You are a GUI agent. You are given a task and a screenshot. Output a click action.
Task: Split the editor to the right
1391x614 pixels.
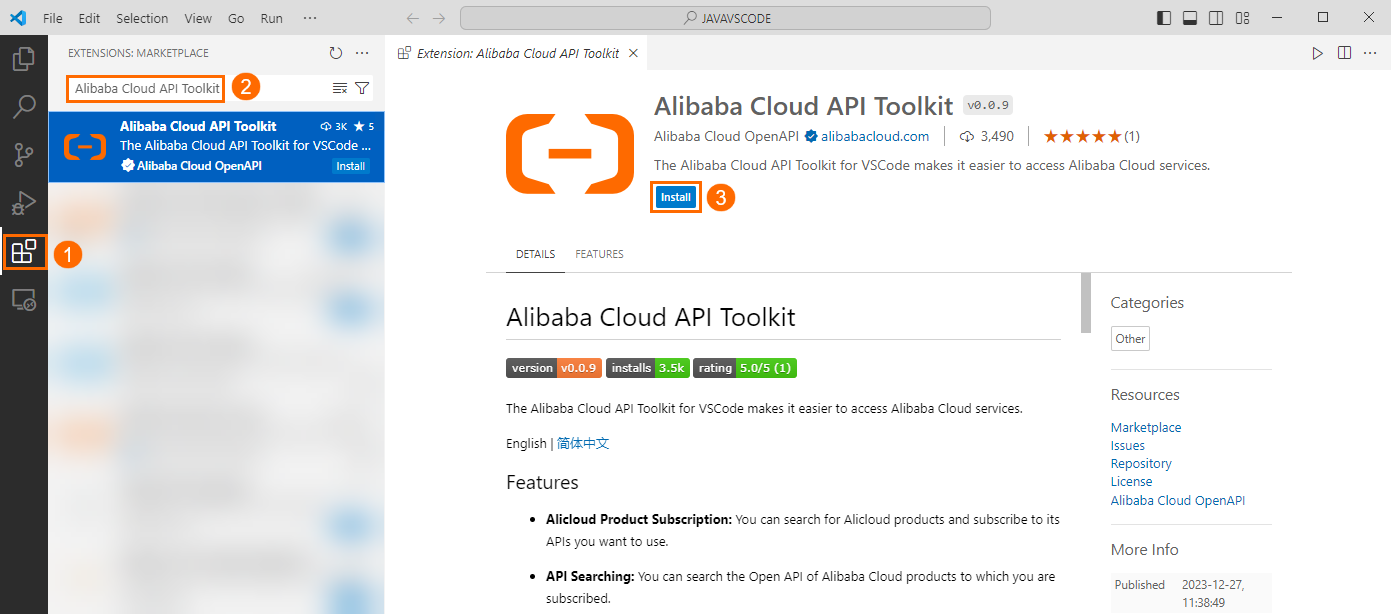[1344, 53]
